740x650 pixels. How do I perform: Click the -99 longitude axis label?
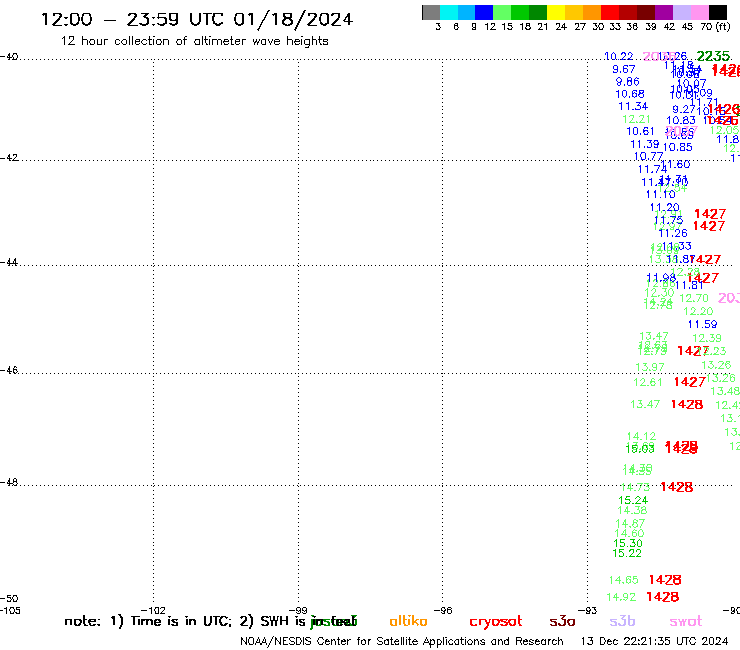[x=298, y=610]
